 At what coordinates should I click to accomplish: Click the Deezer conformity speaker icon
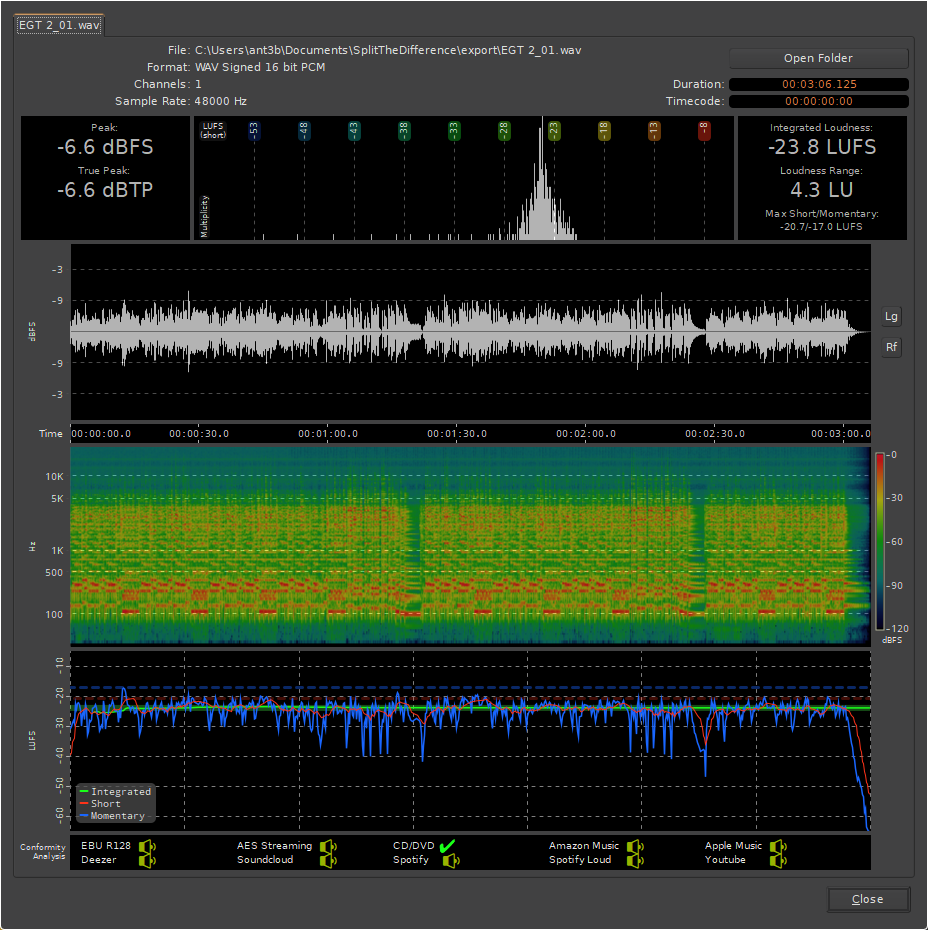click(146, 860)
